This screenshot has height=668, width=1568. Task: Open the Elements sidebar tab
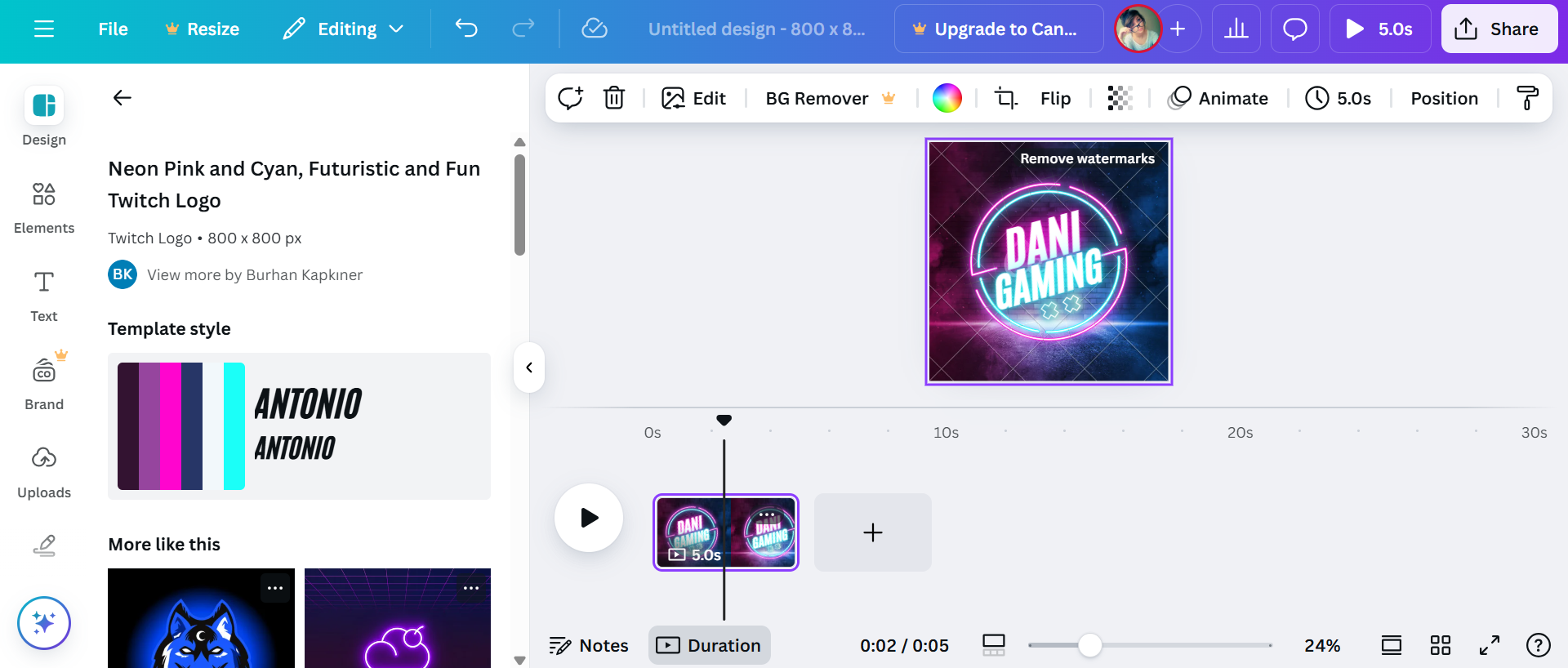(44, 207)
